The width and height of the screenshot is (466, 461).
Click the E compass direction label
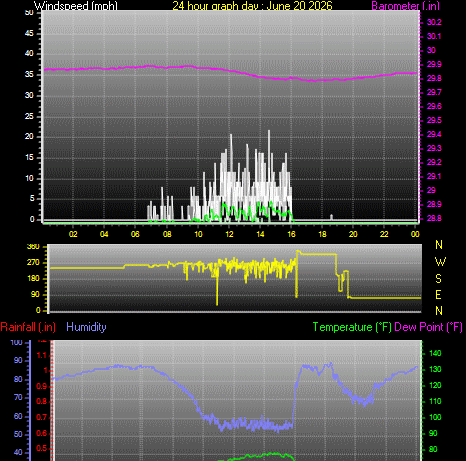(x=439, y=295)
